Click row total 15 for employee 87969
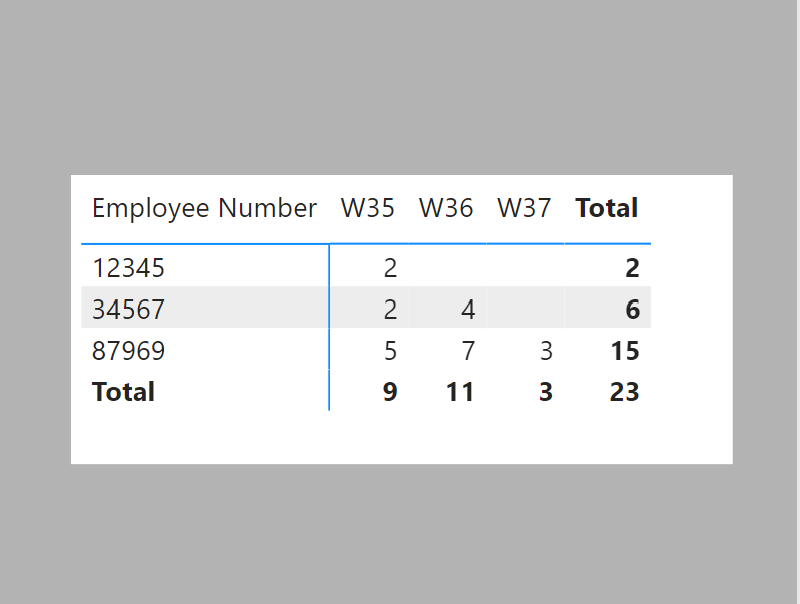This screenshot has height=604, width=800. click(625, 351)
